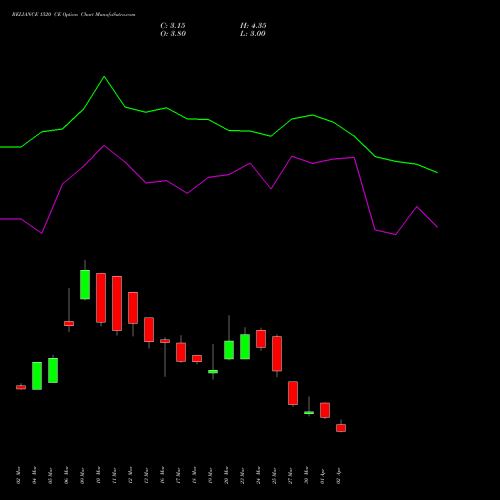Select the open value O: 3.80
500x500 pixels.
173,34
